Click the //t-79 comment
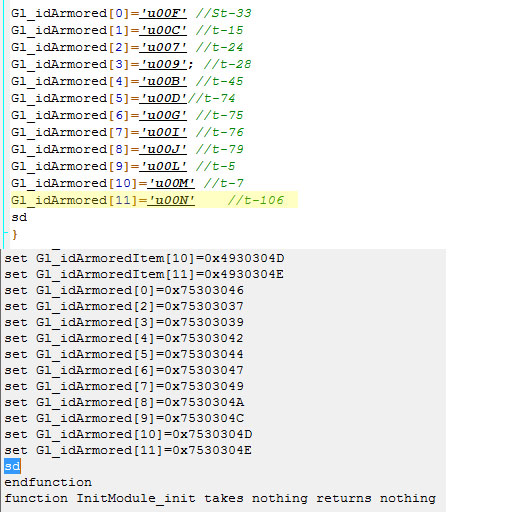The height and width of the screenshot is (512, 512). click(x=219, y=150)
